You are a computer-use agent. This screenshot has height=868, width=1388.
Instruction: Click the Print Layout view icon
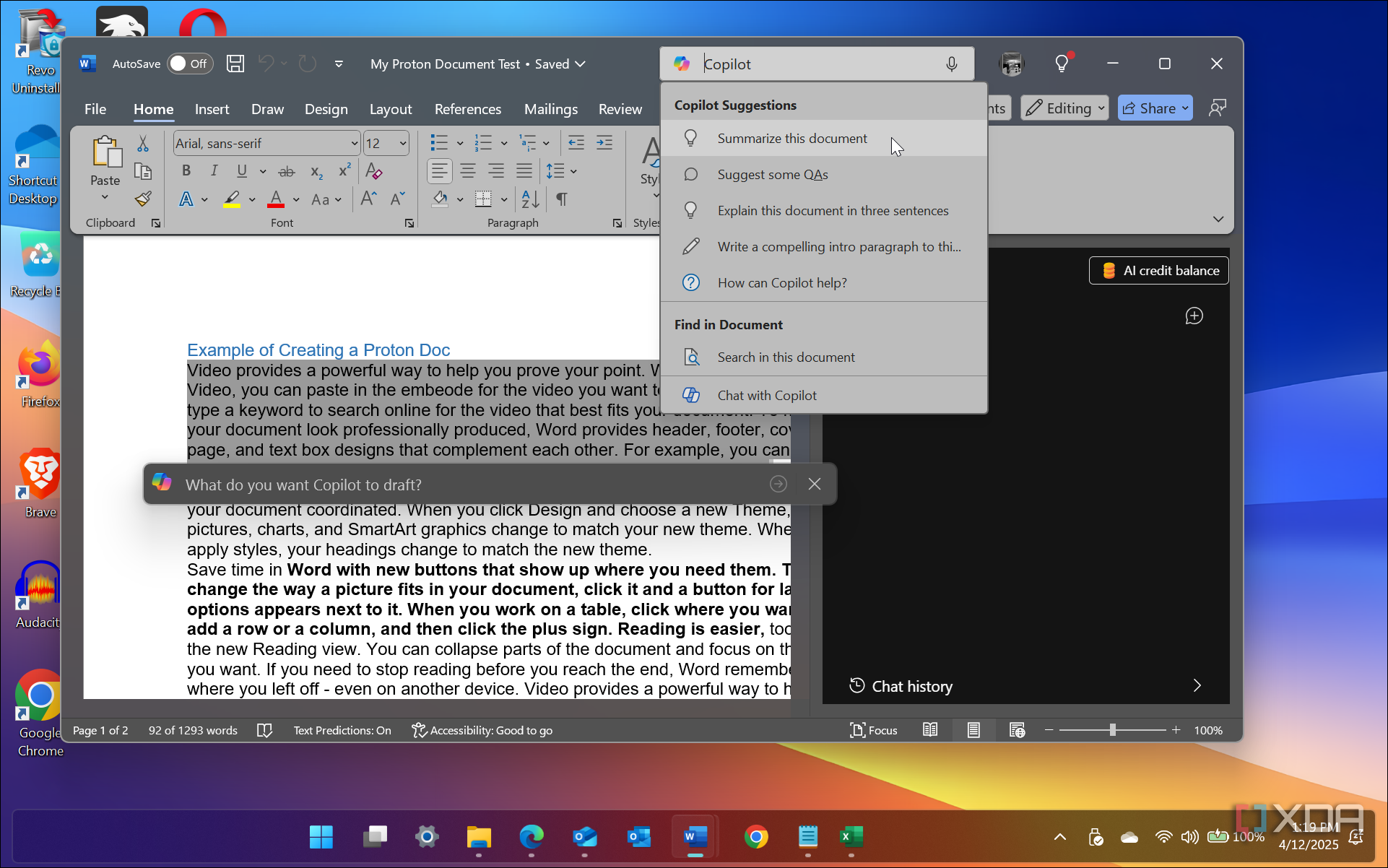pyautogui.click(x=973, y=730)
